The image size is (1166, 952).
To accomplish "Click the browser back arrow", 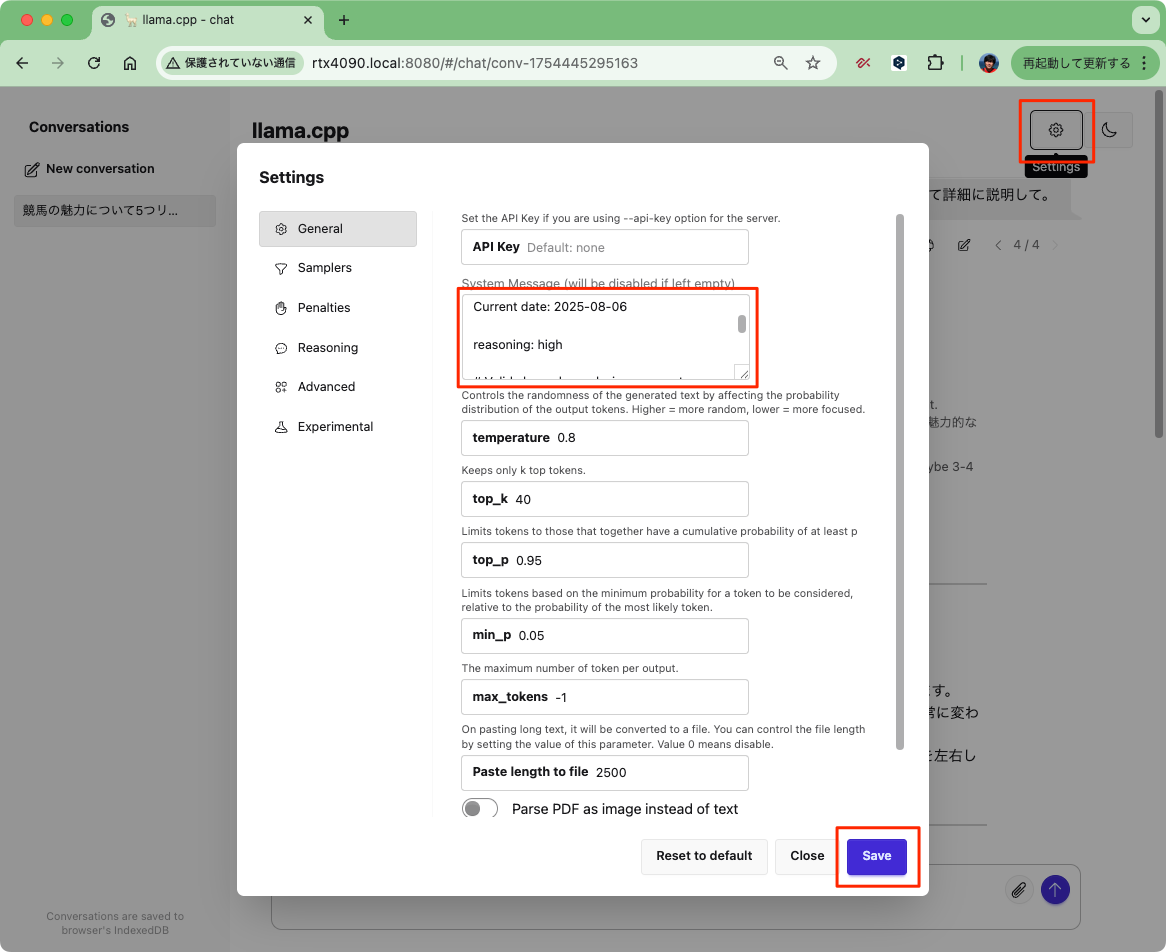I will click(x=22, y=63).
